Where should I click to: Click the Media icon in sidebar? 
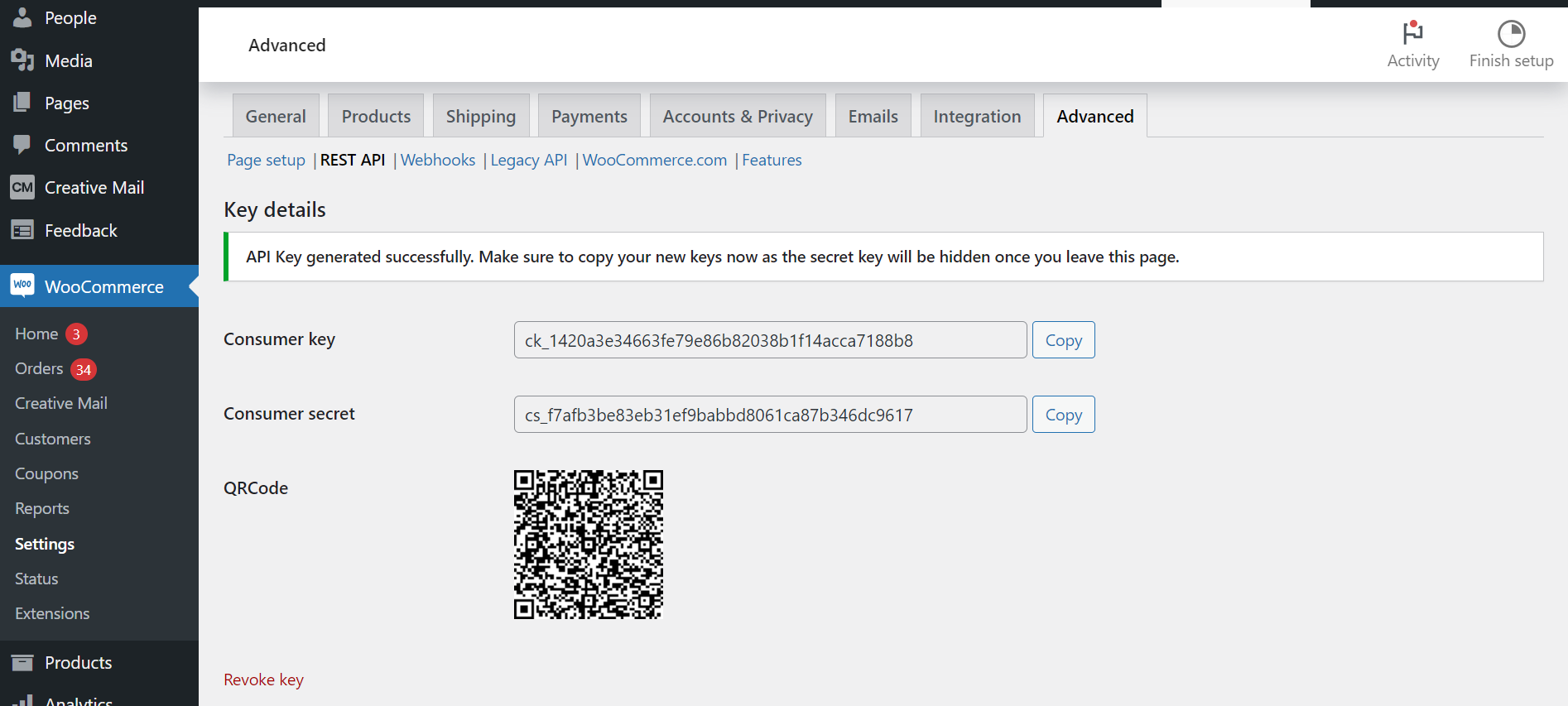[22, 60]
